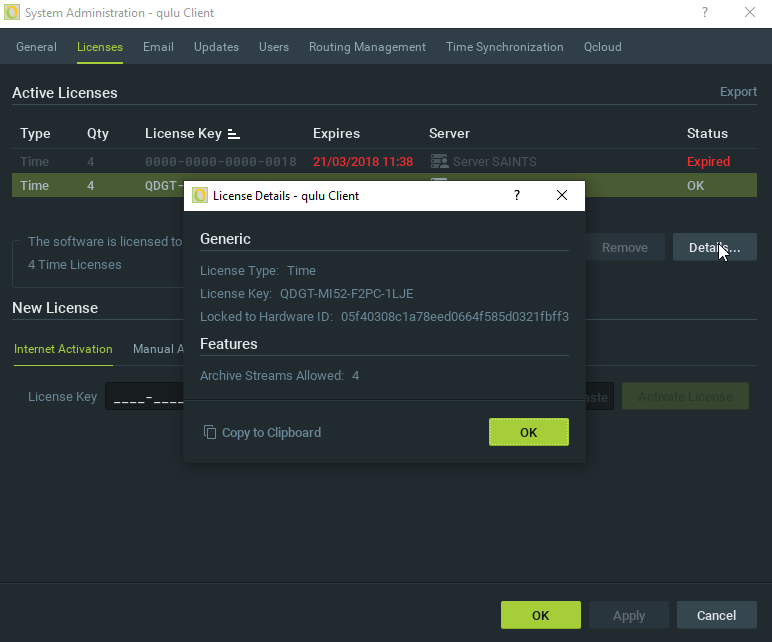Open Routing Management tab
This screenshot has height=642, width=772.
click(367, 47)
